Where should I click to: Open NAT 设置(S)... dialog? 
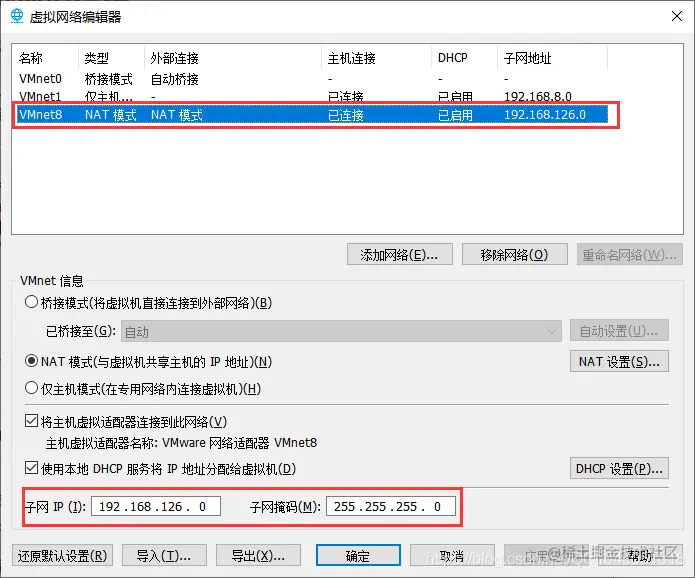coord(619,362)
